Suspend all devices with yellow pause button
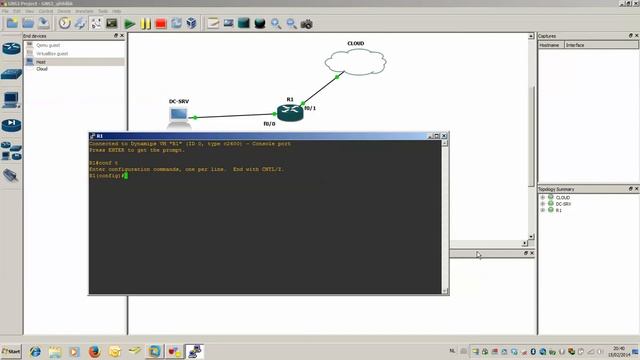 click(x=146, y=24)
